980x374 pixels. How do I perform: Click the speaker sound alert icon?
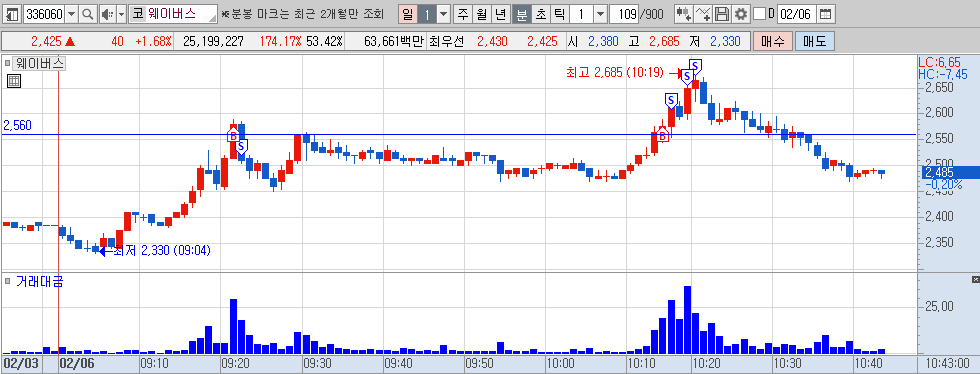point(108,13)
